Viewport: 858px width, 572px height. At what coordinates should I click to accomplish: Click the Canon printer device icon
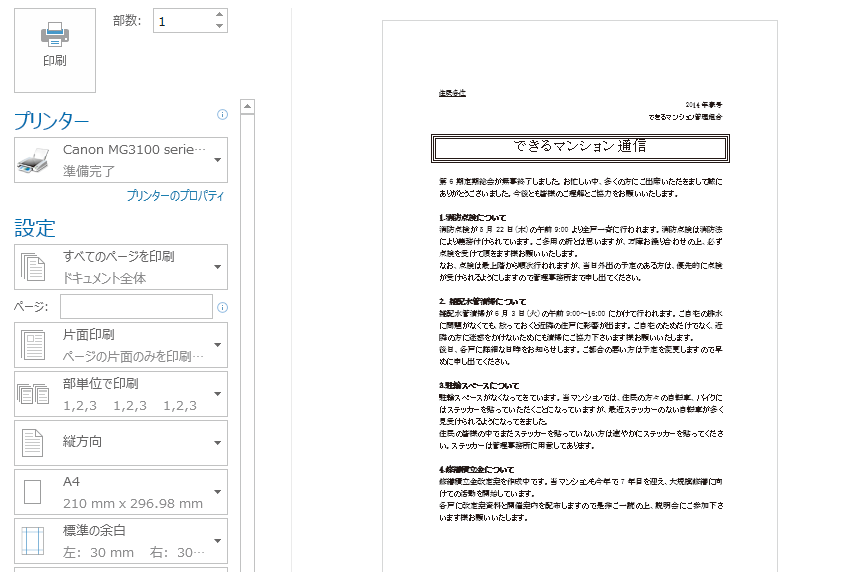33,160
